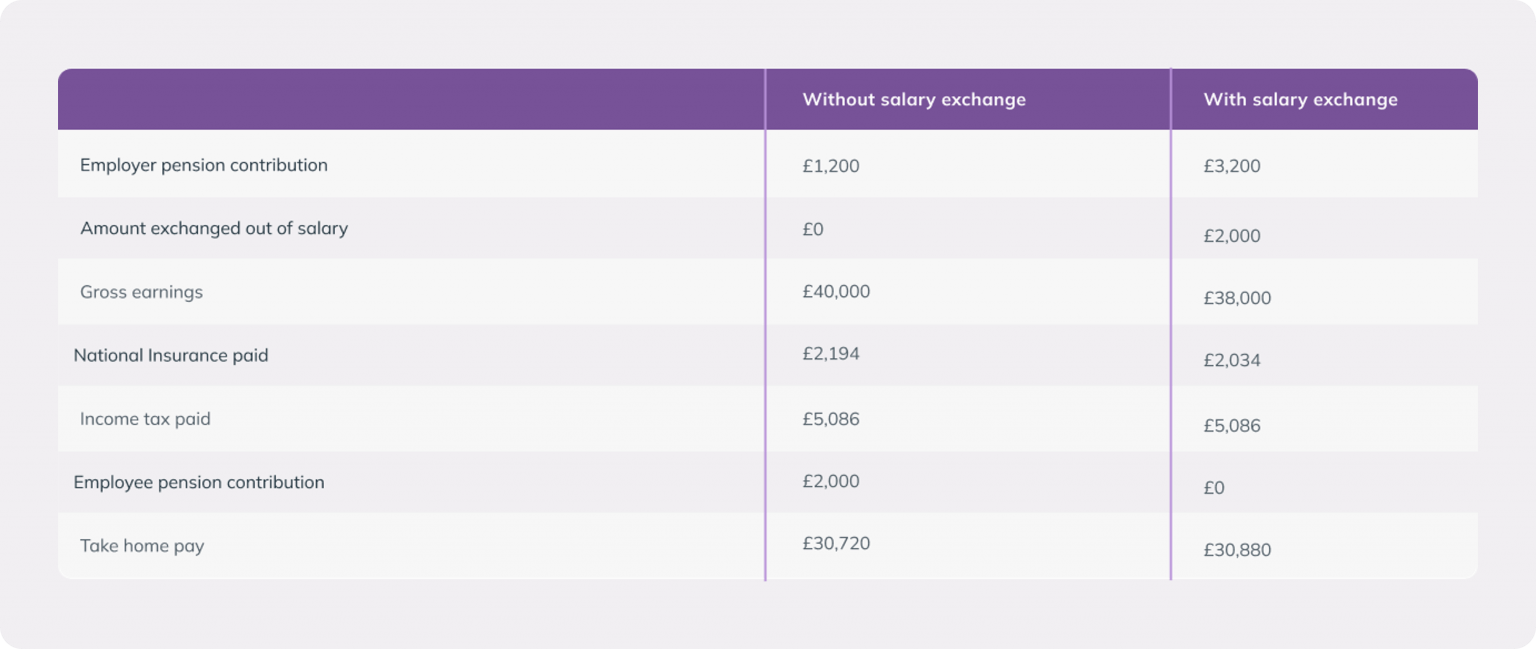This screenshot has width=1536, height=649.
Task: Click the £1,200 employer contribution value
Action: tap(830, 166)
